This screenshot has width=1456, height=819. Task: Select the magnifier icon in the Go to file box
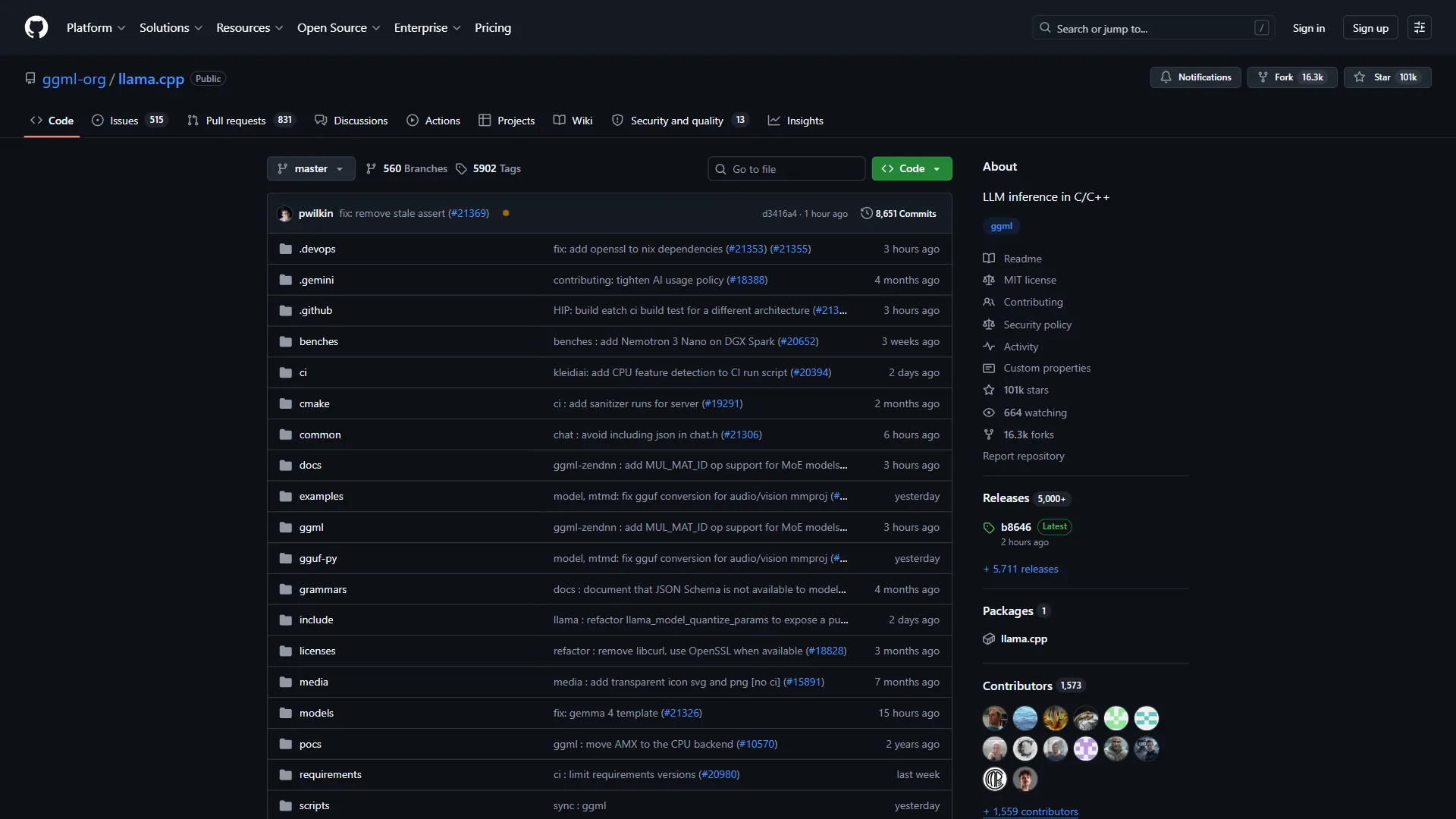[x=720, y=169]
